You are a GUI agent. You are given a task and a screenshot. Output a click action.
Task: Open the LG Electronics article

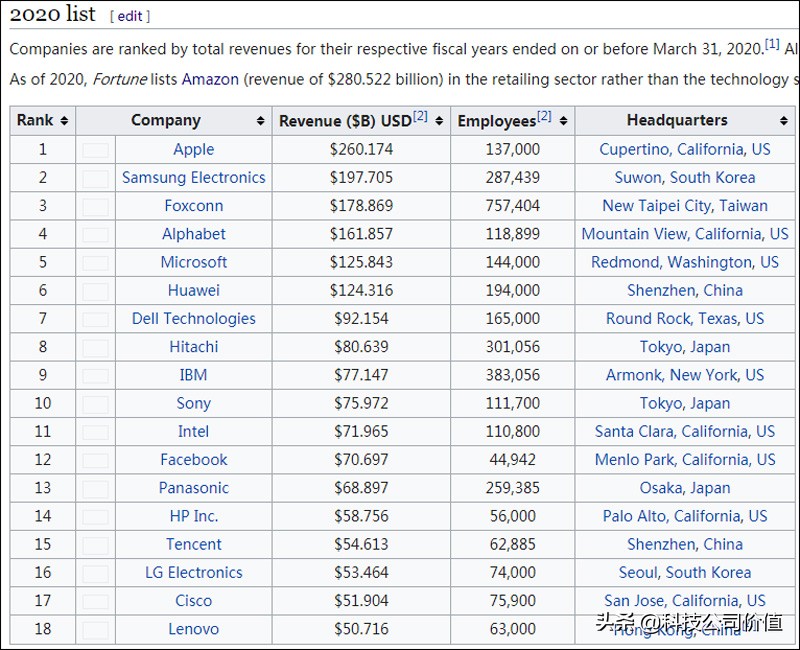click(x=193, y=573)
